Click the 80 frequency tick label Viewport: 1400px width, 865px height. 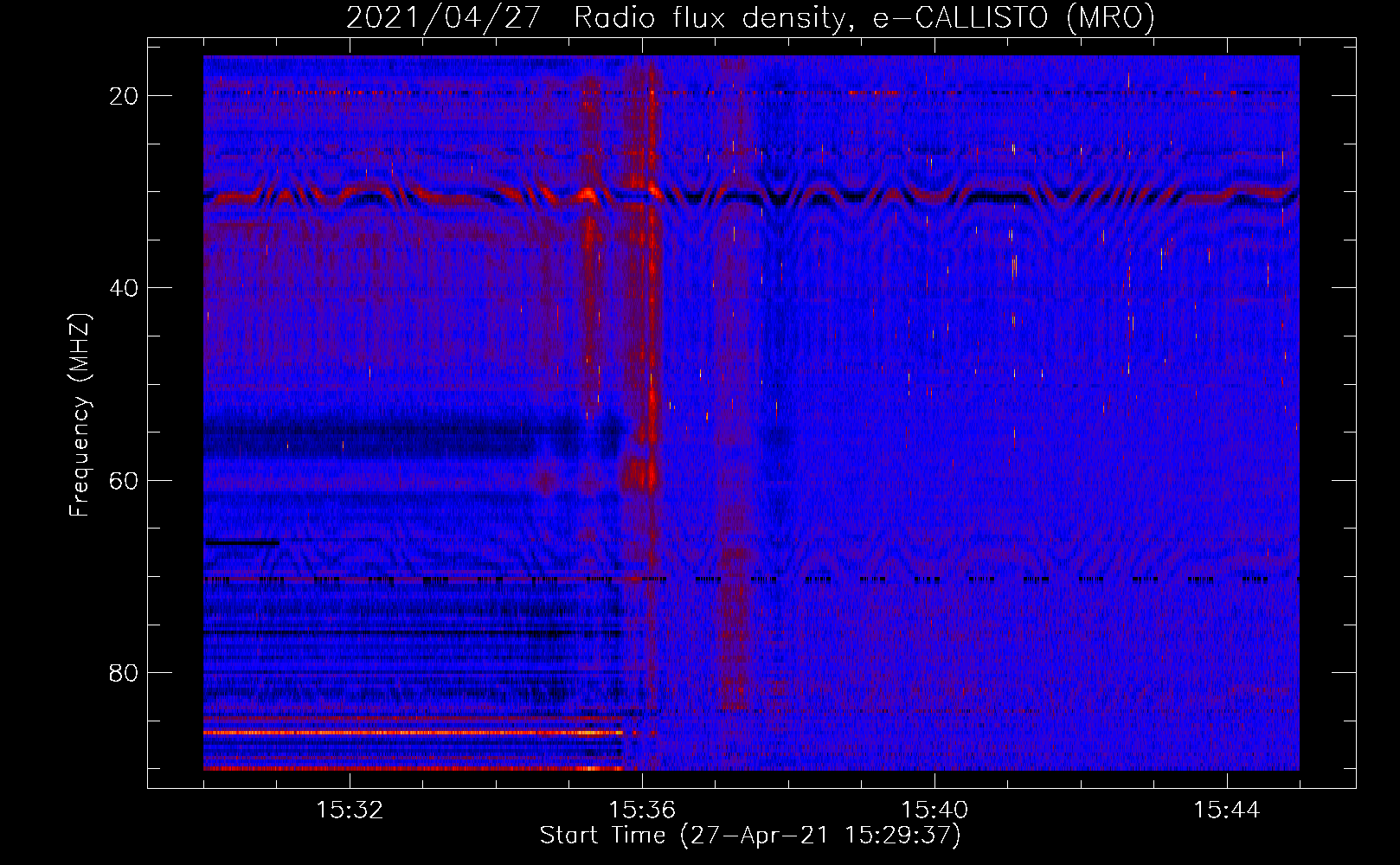coord(124,672)
